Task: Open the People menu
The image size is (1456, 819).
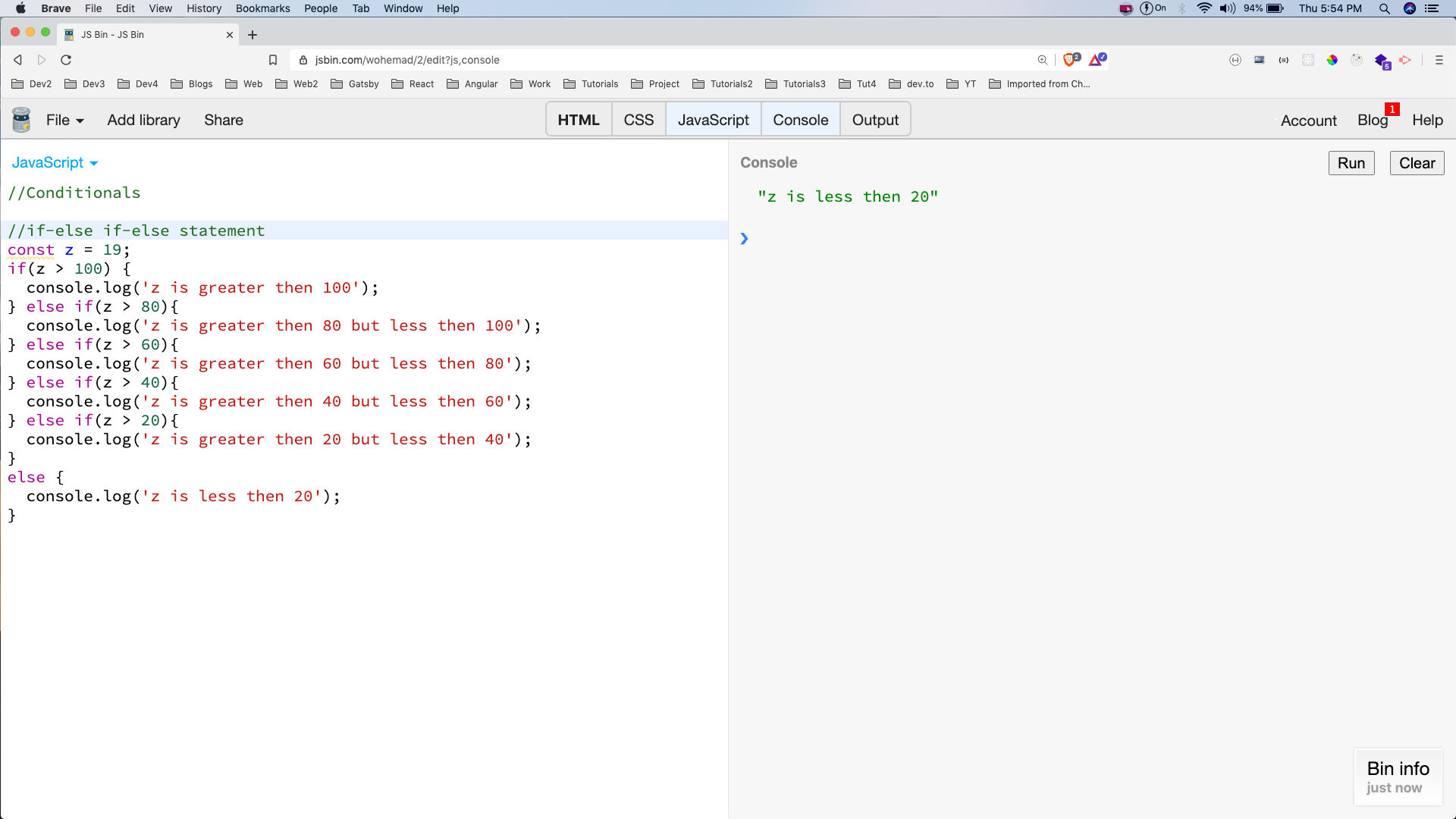Action: pyautogui.click(x=322, y=8)
